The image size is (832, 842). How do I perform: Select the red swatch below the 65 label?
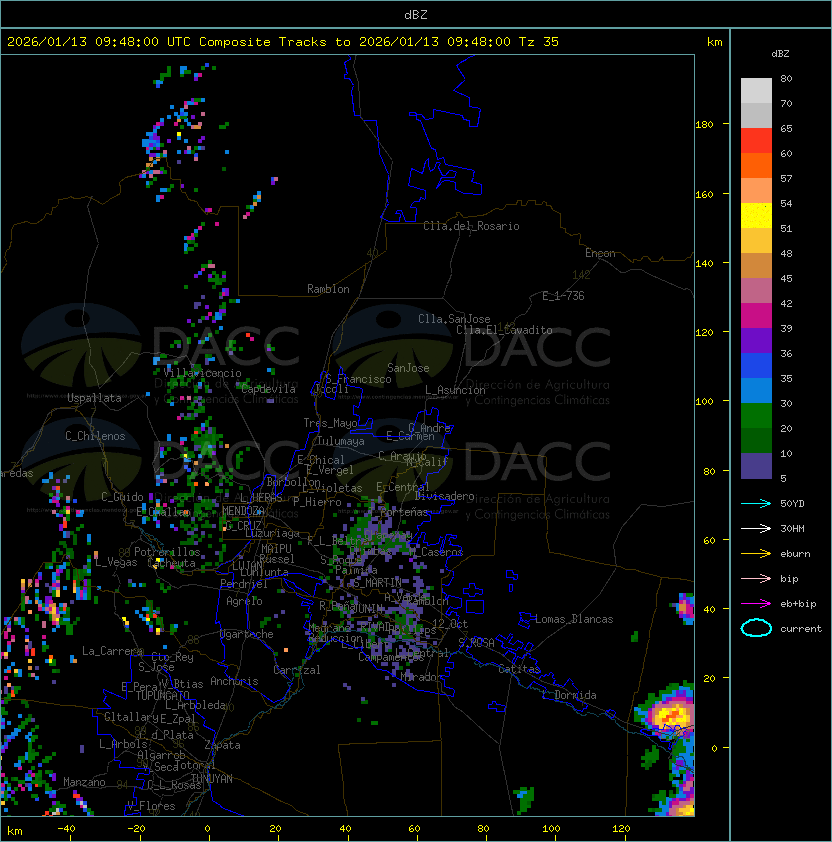[756, 141]
